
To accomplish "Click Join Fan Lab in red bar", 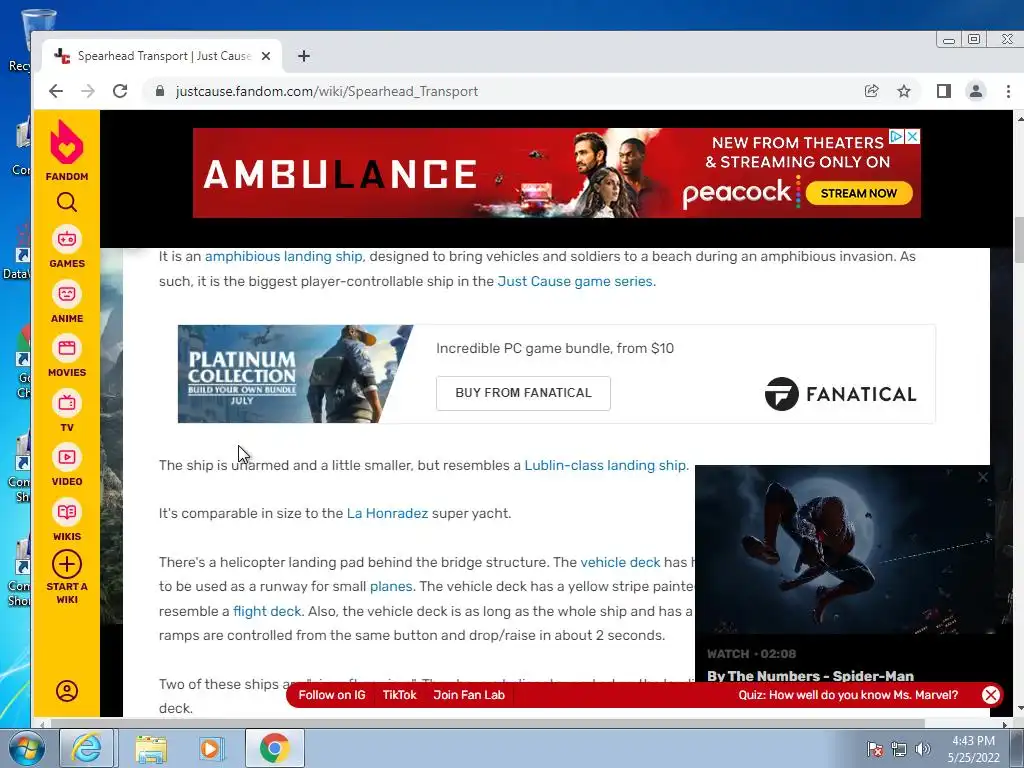I will (469, 695).
